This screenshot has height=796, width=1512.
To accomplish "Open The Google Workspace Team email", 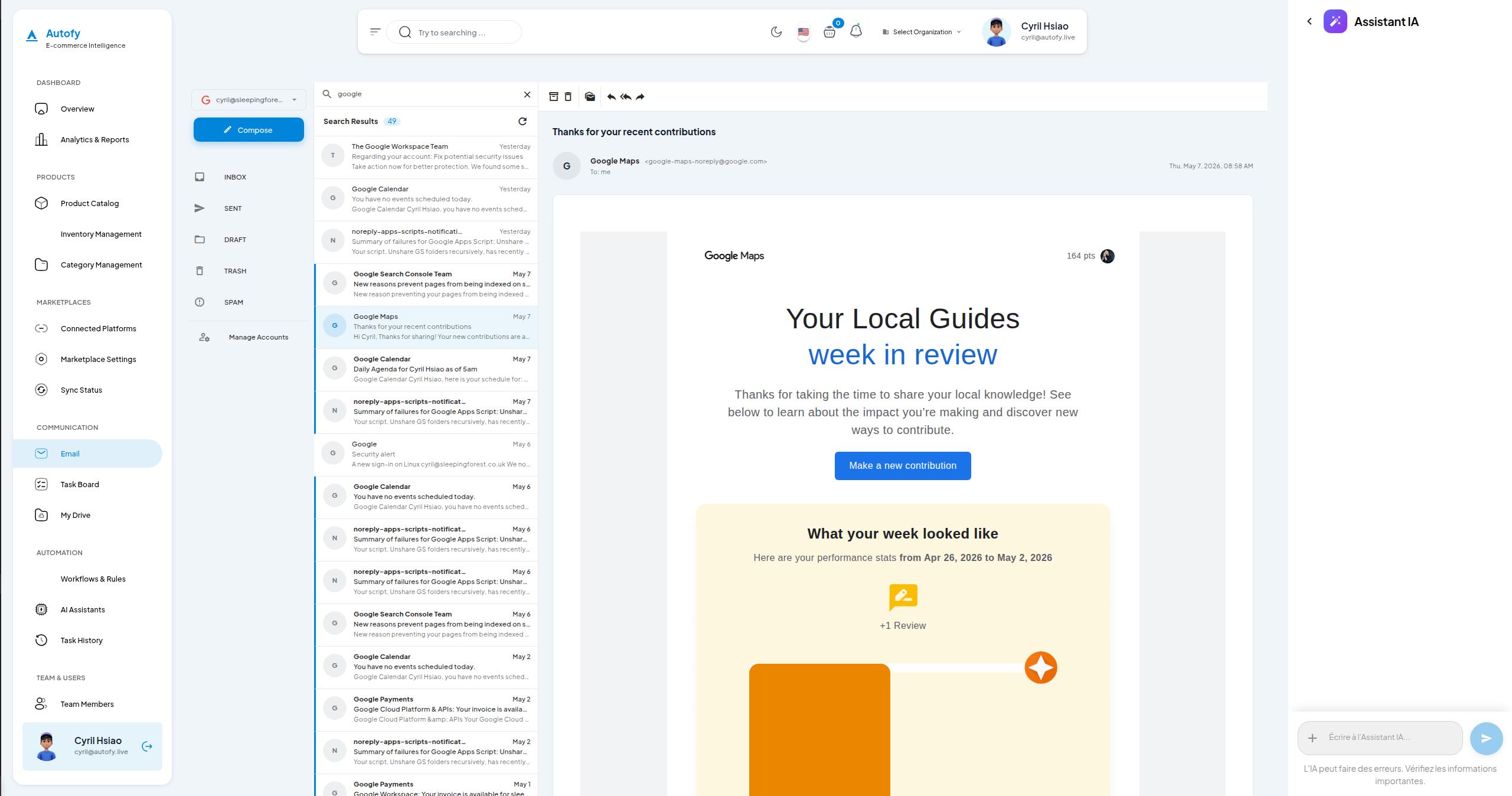I will 426,157.
